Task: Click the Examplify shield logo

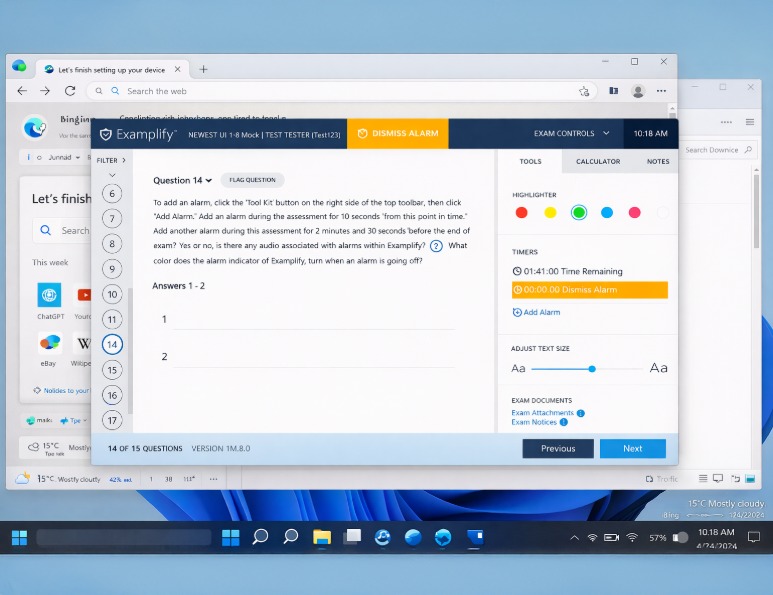Action: (x=105, y=134)
